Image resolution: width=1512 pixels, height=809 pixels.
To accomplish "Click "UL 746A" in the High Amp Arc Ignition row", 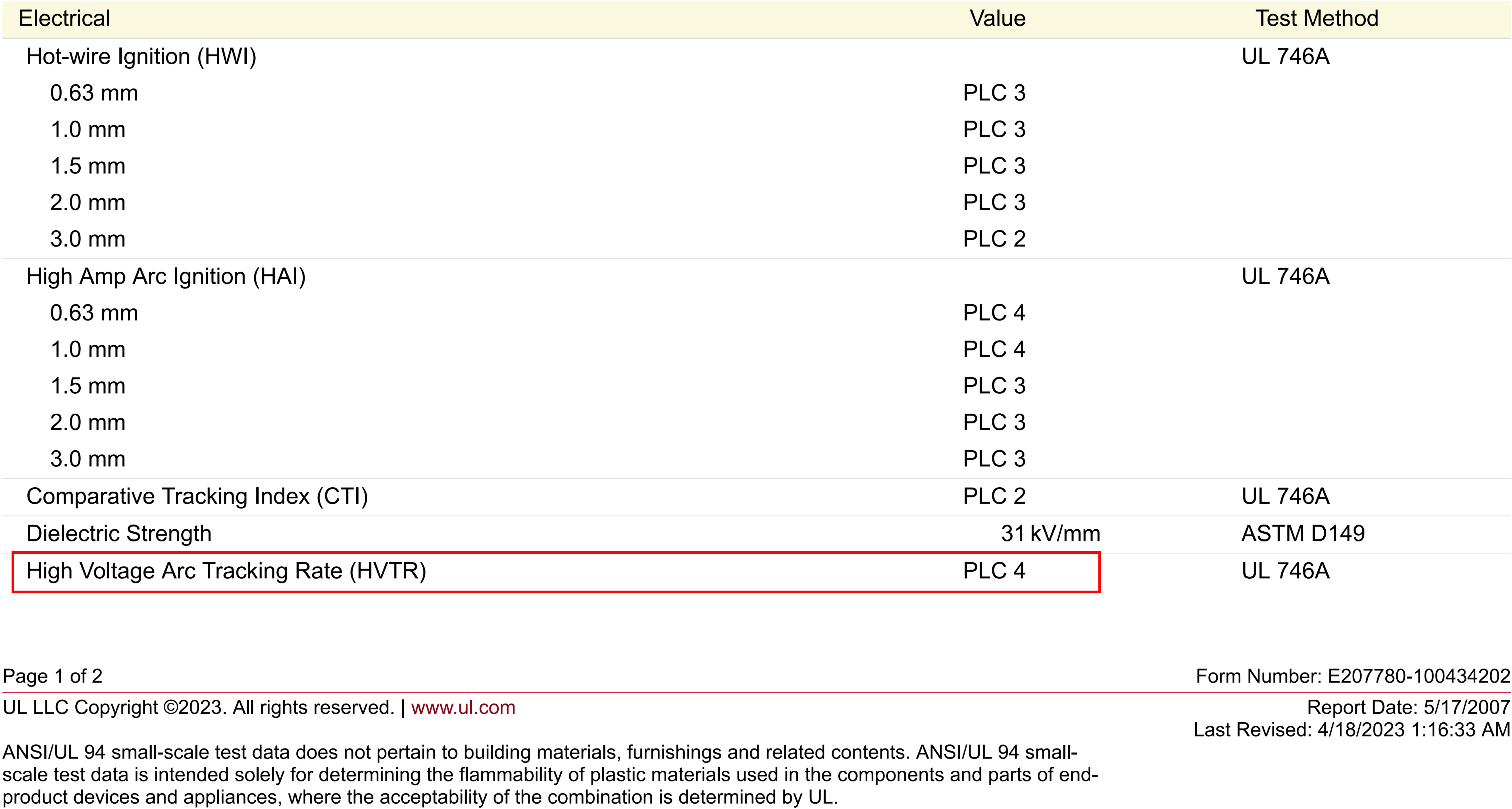I will pyautogui.click(x=1285, y=277).
